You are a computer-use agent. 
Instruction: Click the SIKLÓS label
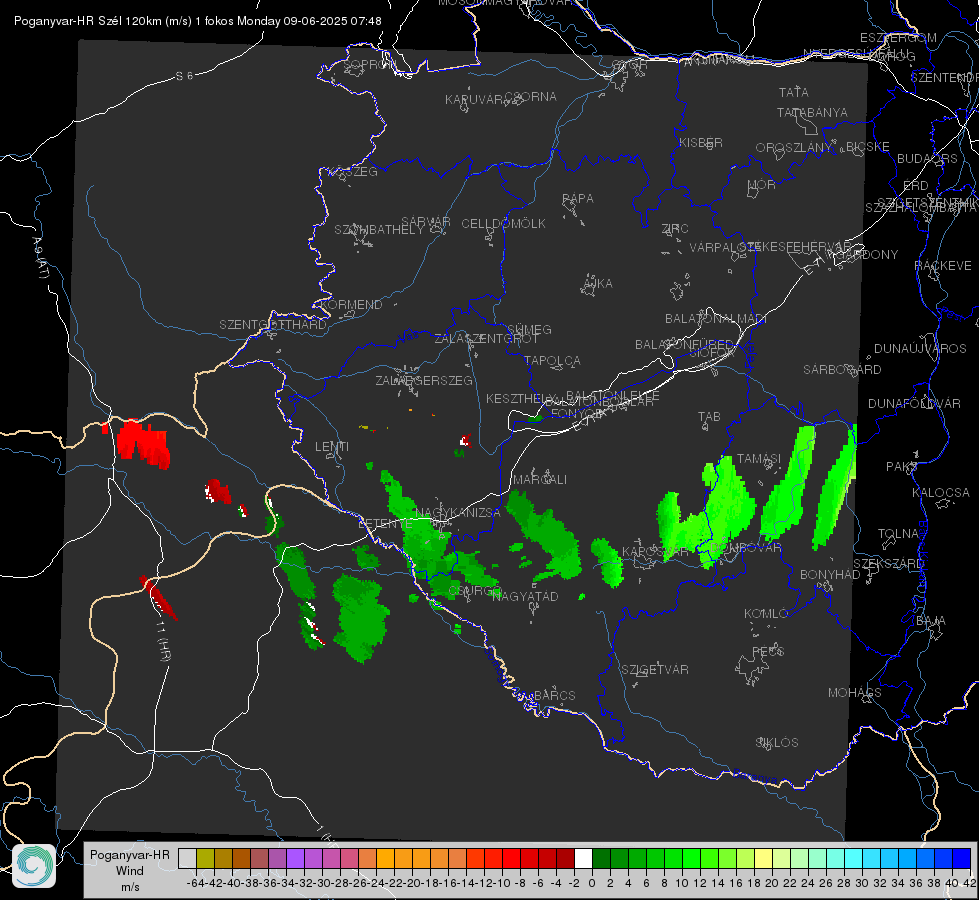click(x=777, y=743)
